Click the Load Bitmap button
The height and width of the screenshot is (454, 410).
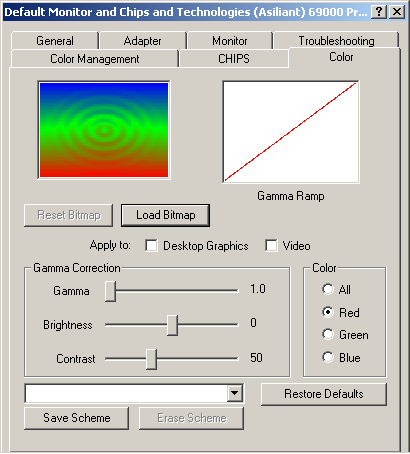(166, 215)
